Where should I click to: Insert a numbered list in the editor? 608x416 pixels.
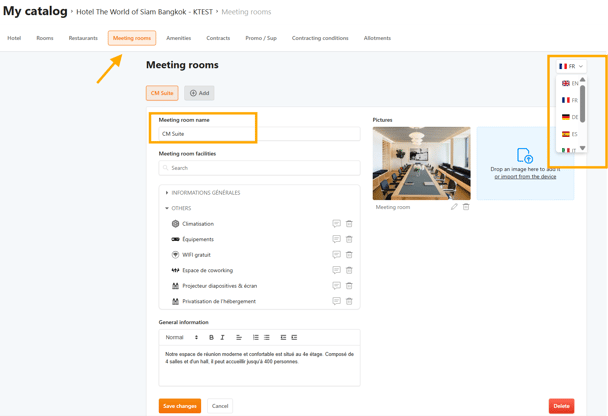click(256, 338)
